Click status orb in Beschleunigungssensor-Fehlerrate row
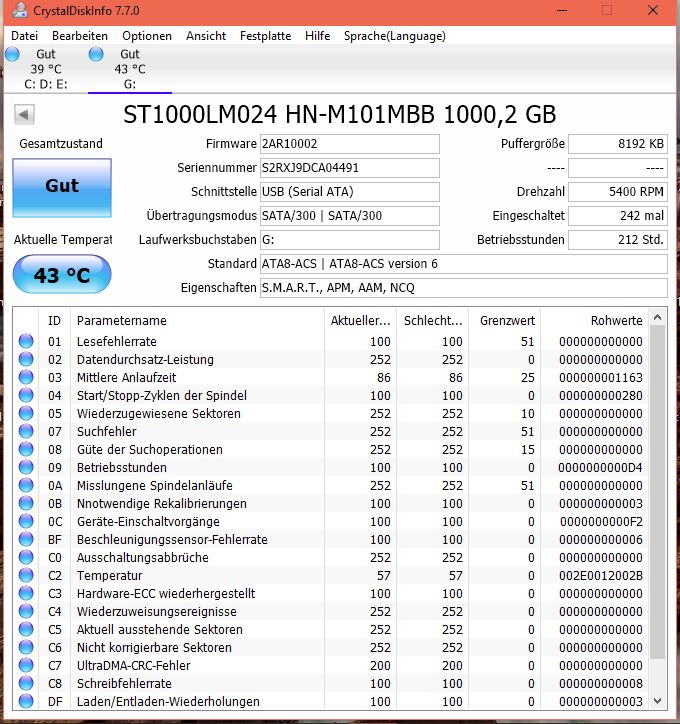This screenshot has width=680, height=724. (x=26, y=539)
